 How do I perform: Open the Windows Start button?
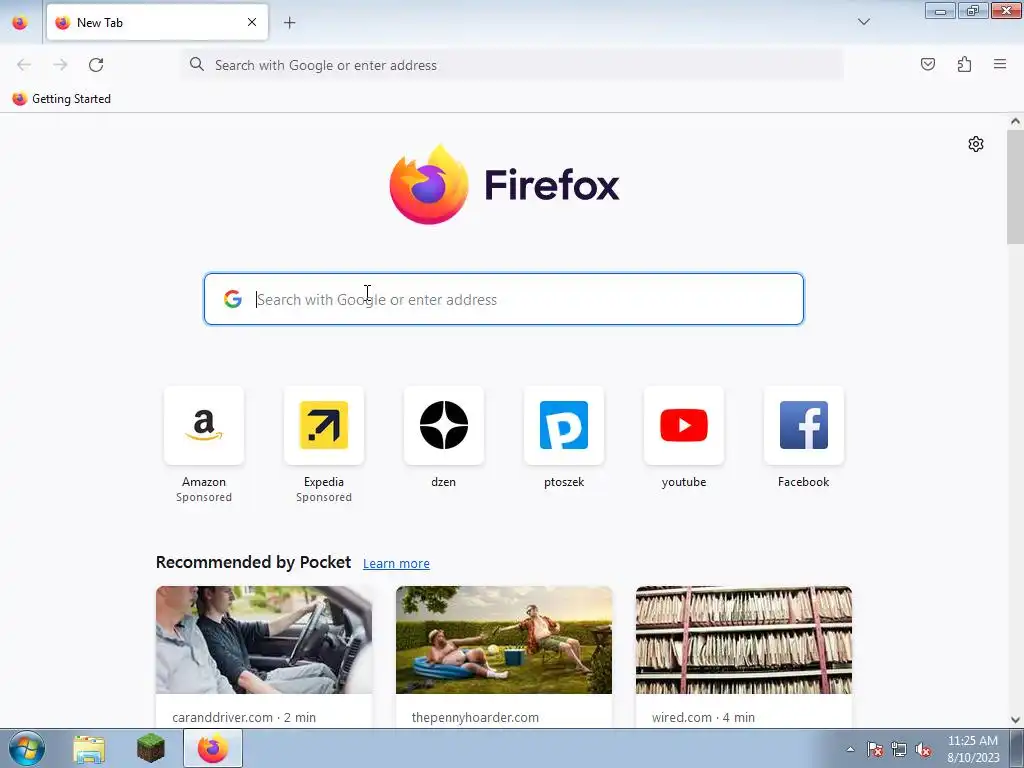point(27,748)
